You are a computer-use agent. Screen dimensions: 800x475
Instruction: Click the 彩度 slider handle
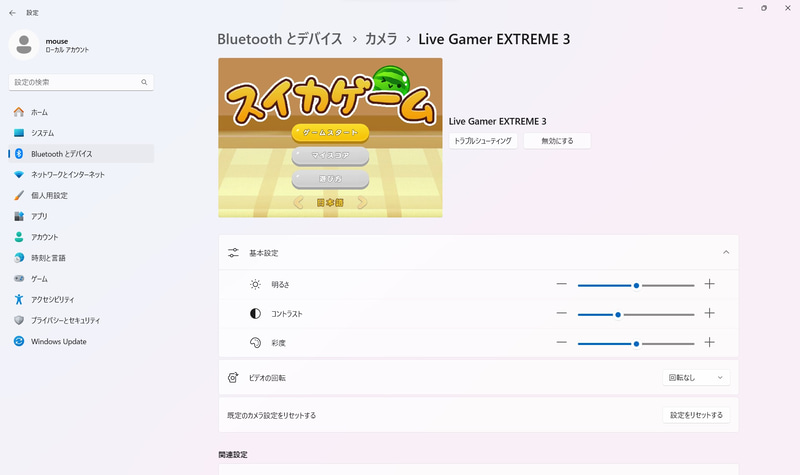tap(636, 344)
